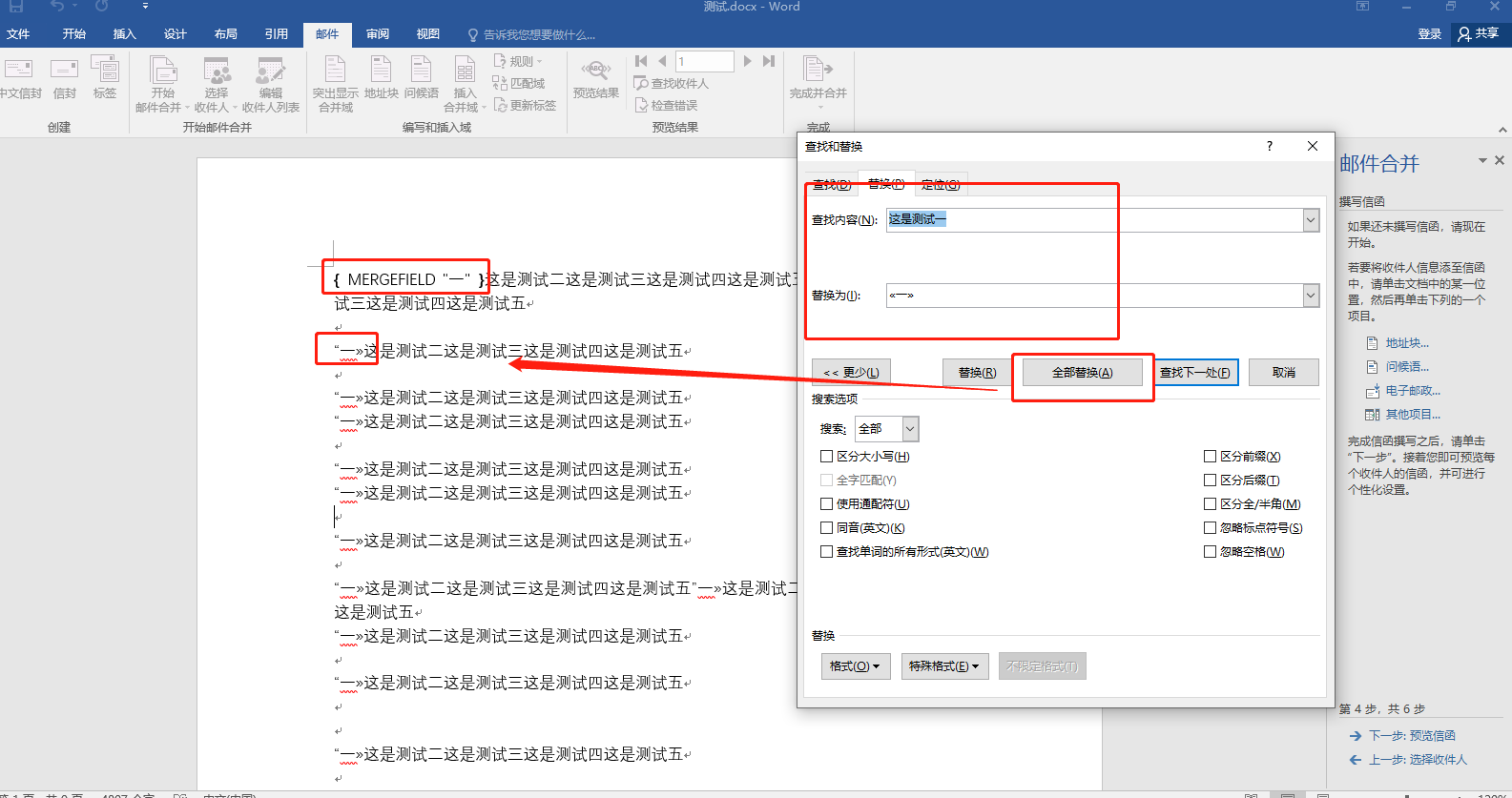Click the 查找下一处(F) button
Viewport: 1512px width, 798px height.
click(1195, 373)
